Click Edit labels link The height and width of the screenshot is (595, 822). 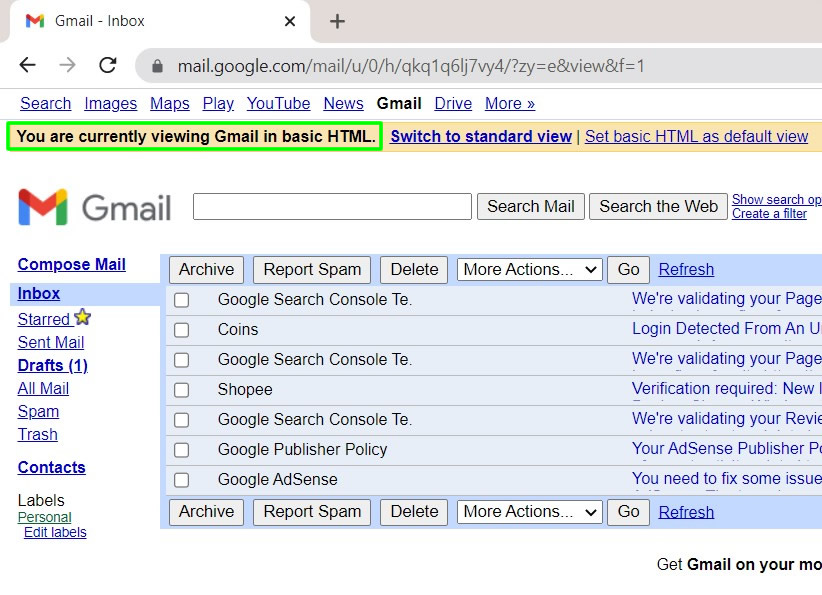point(55,533)
